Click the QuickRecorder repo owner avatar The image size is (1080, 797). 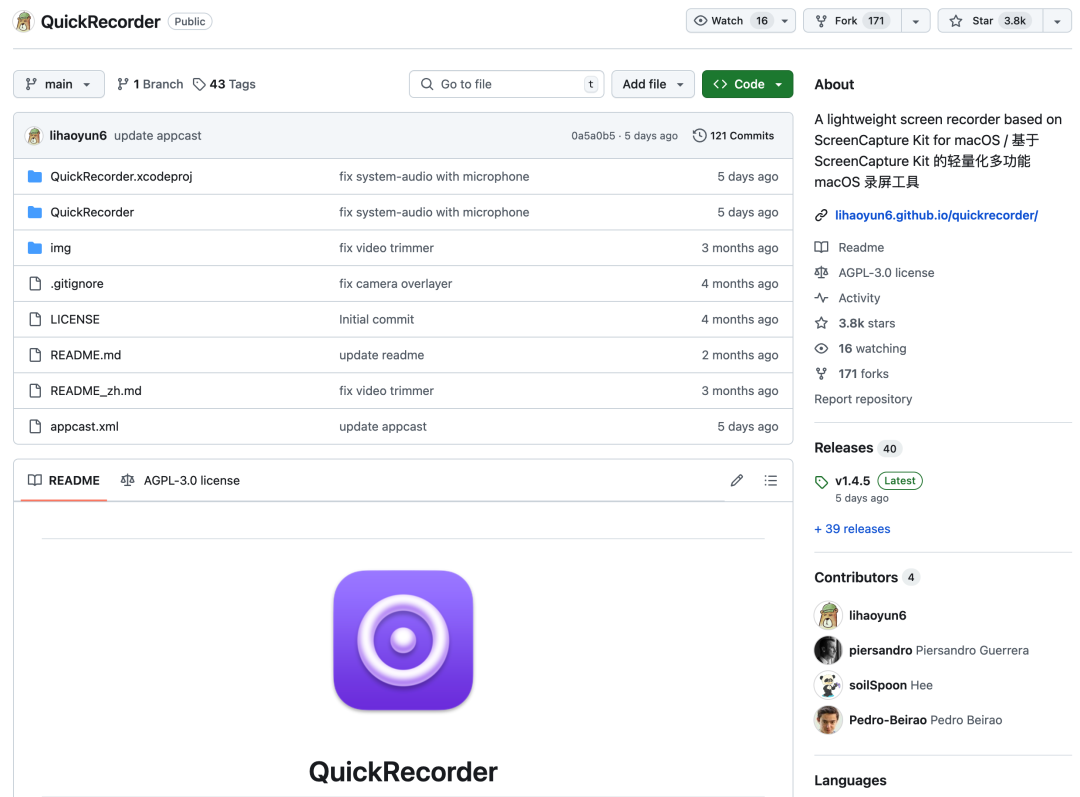point(23,21)
